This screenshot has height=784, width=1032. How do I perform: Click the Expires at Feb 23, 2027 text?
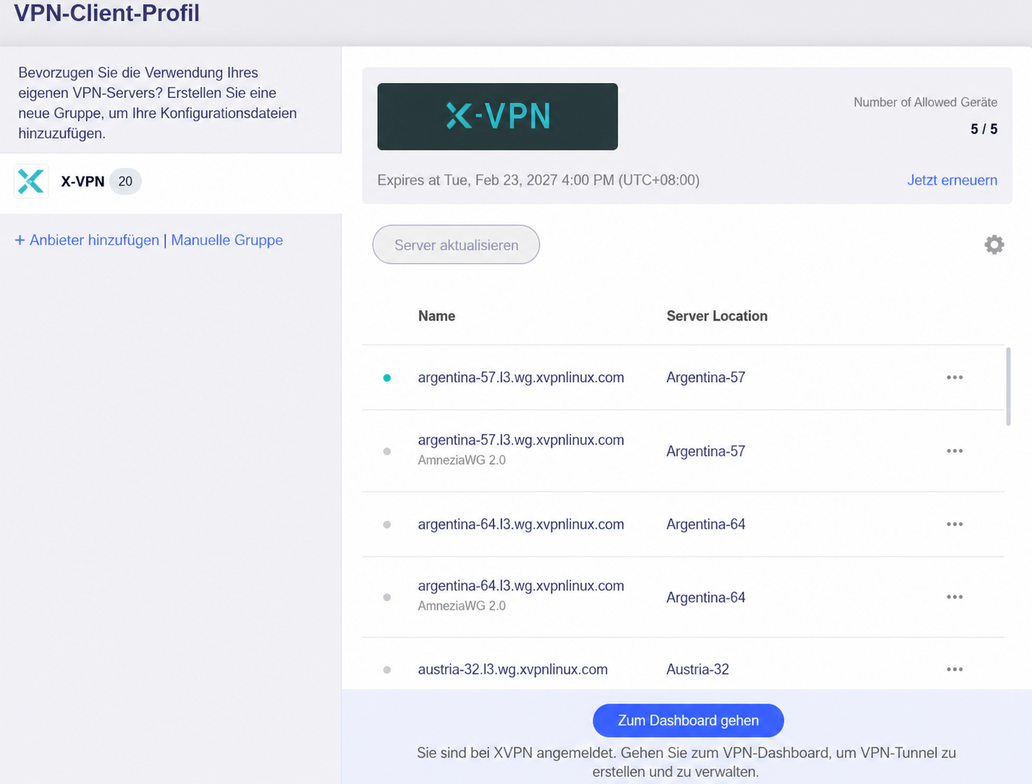click(538, 180)
